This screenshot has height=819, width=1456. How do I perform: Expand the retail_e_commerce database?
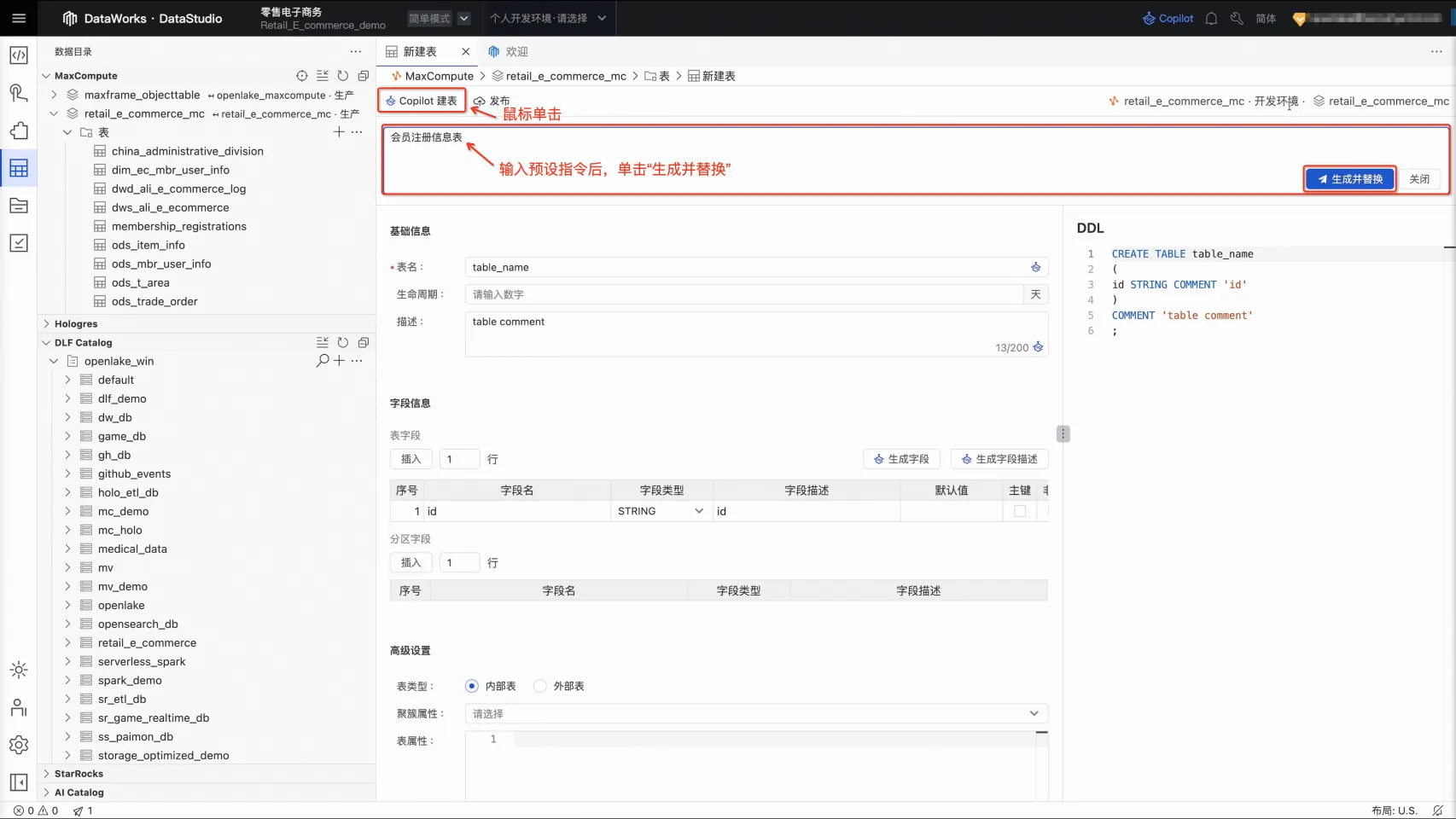67,642
